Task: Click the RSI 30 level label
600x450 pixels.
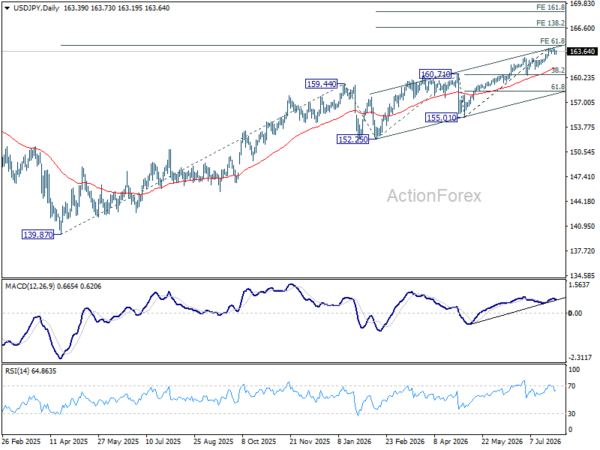Action: coord(572,414)
